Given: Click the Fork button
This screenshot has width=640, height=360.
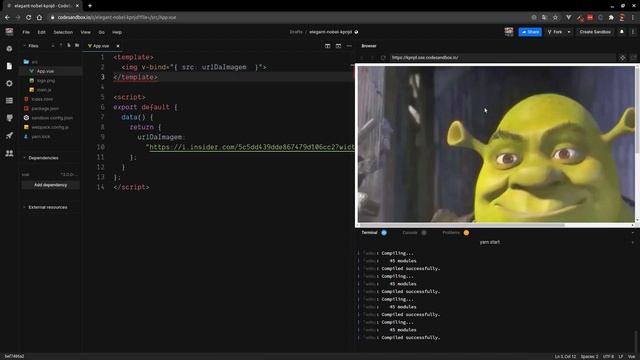Looking at the screenshot, I should click(555, 32).
